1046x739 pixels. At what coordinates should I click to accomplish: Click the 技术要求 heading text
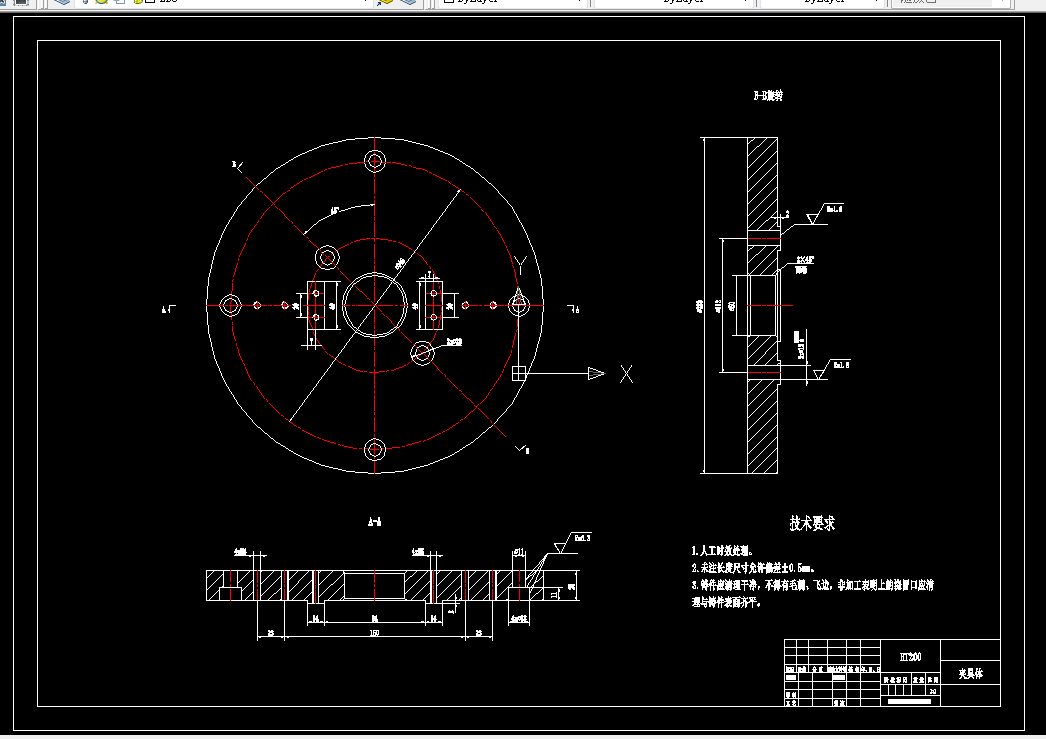click(812, 524)
